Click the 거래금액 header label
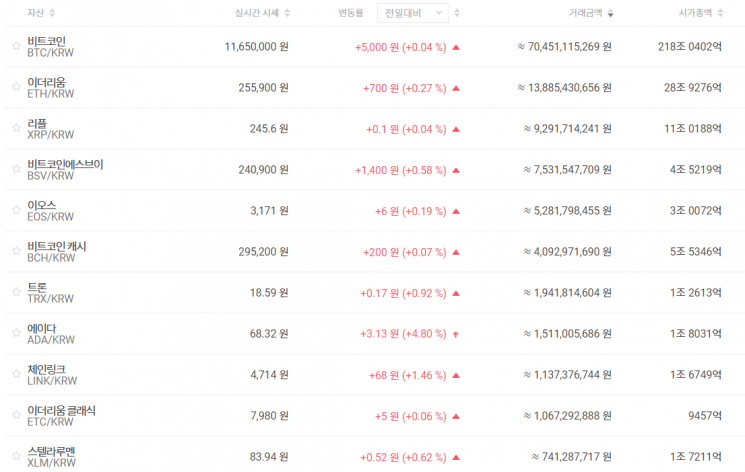This screenshot has height=472, width=745. tap(585, 13)
